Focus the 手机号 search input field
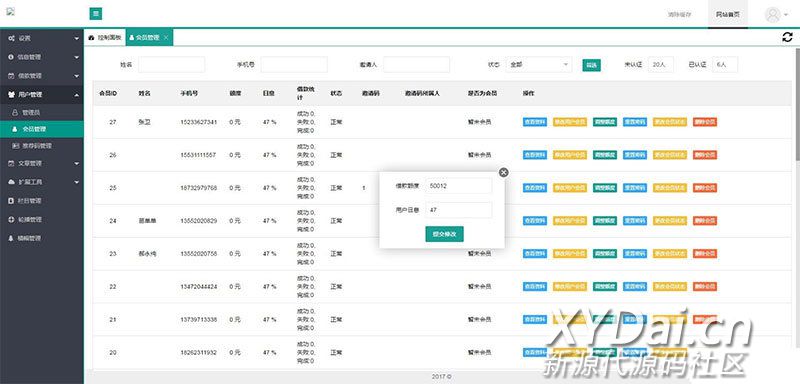This screenshot has height=384, width=800. point(294,65)
